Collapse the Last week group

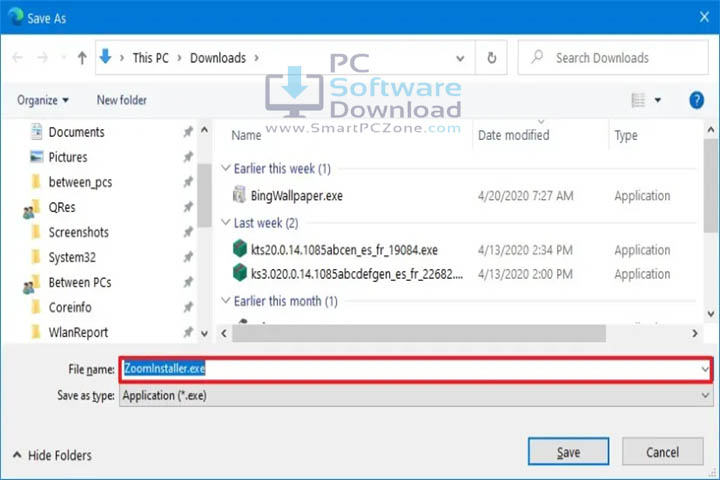pyautogui.click(x=225, y=222)
